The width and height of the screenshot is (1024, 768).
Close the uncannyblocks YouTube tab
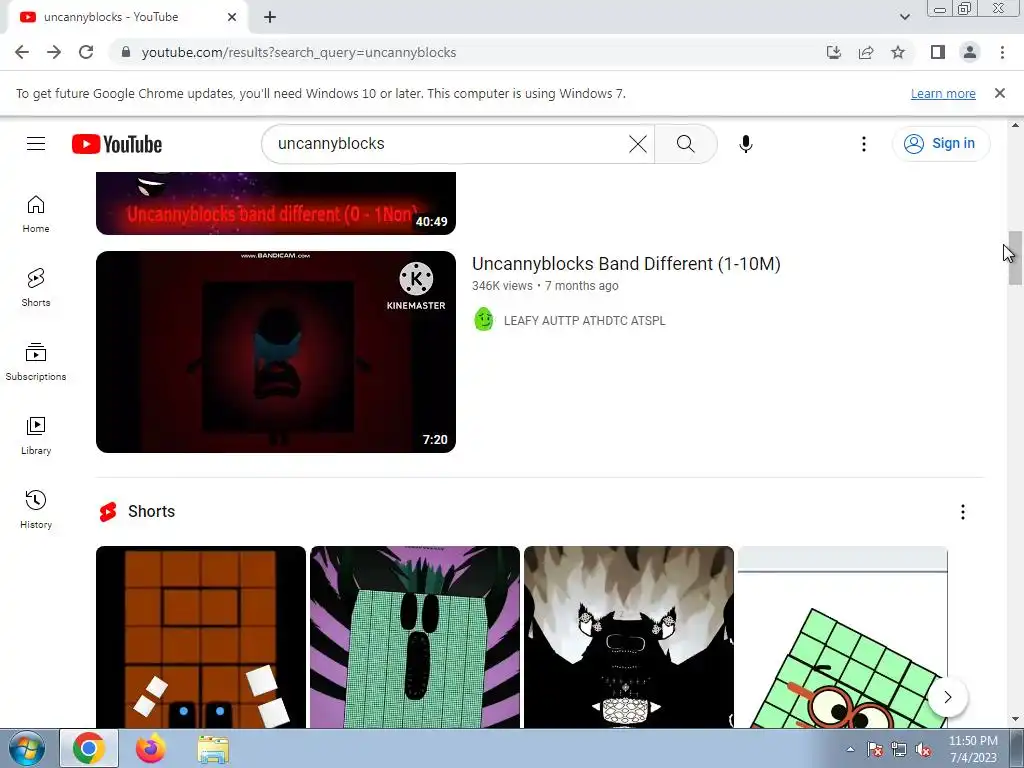pos(232,17)
